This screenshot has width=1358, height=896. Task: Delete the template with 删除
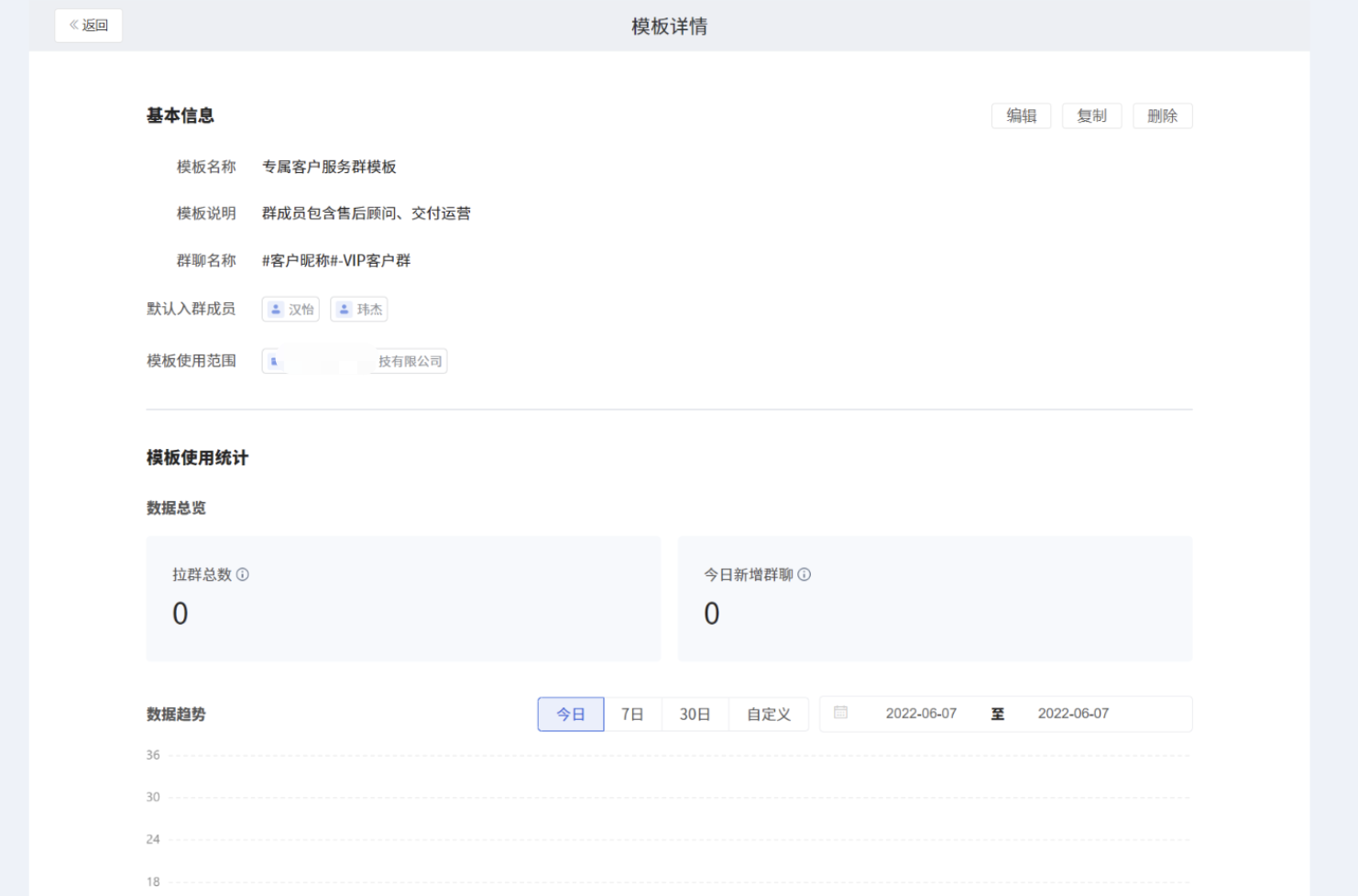tap(1163, 115)
